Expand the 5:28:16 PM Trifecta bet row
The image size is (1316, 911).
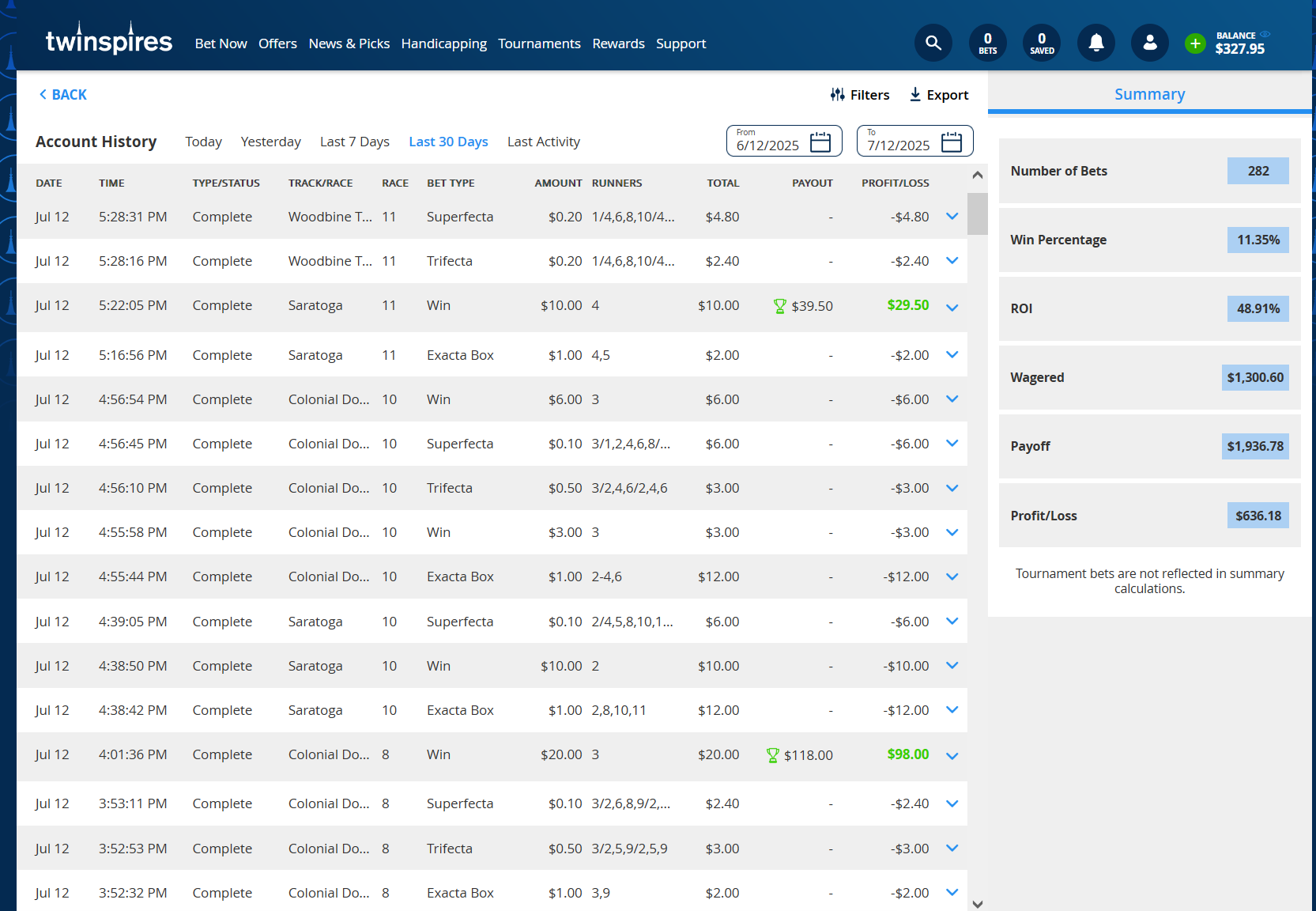pyautogui.click(x=952, y=261)
